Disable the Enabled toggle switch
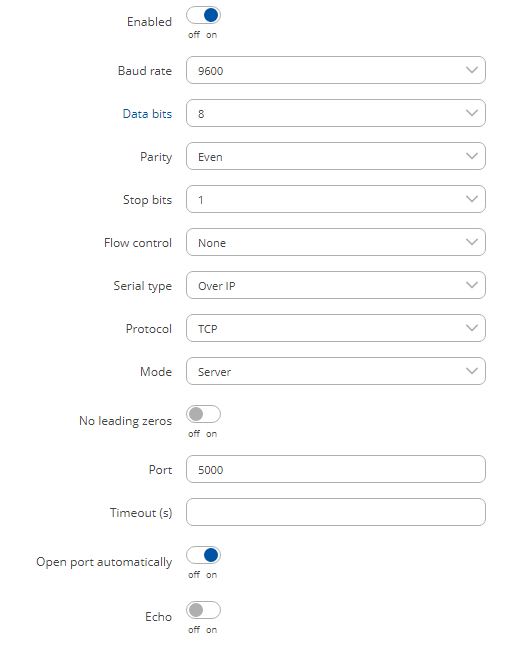This screenshot has height=646, width=515. pyautogui.click(x=204, y=15)
